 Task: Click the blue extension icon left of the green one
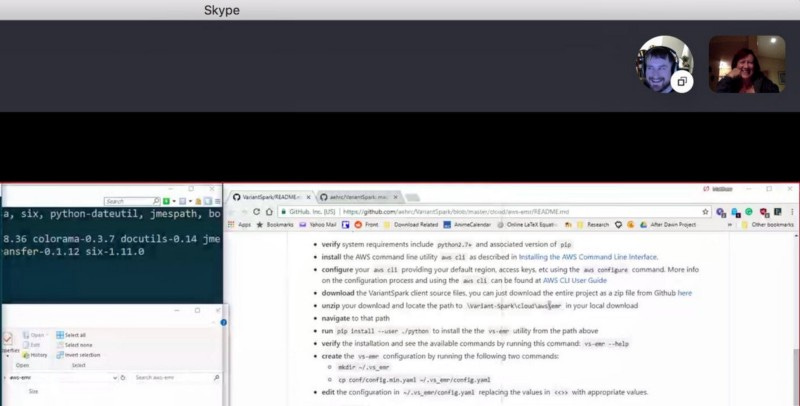click(x=735, y=212)
